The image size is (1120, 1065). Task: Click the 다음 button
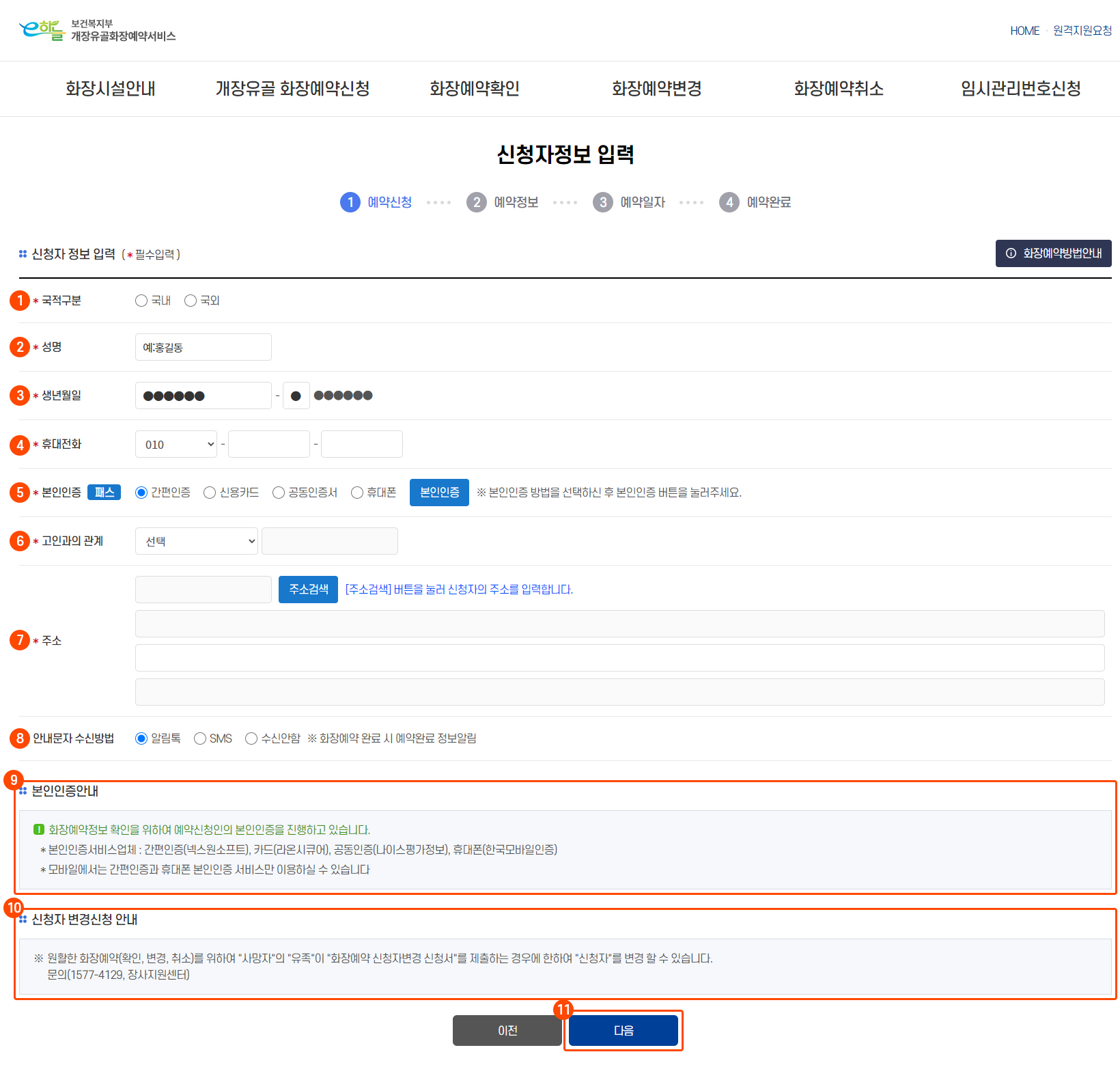624,1030
